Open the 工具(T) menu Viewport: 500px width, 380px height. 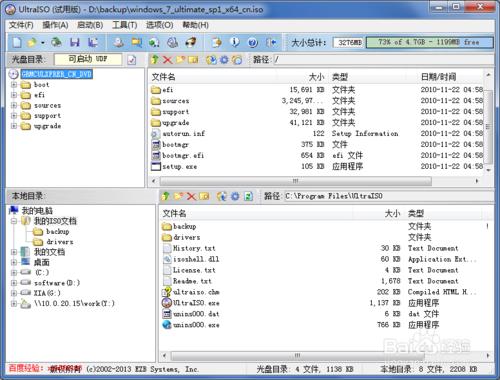coord(125,25)
